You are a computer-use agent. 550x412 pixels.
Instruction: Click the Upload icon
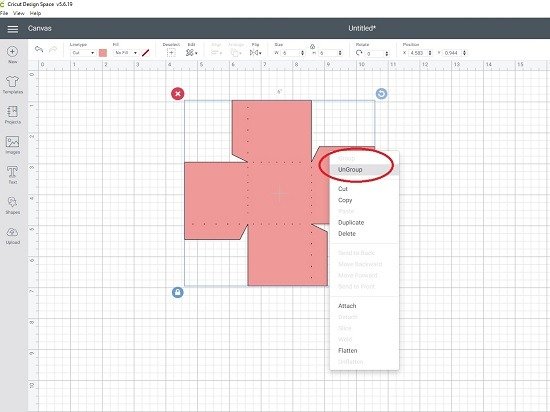pyautogui.click(x=13, y=232)
